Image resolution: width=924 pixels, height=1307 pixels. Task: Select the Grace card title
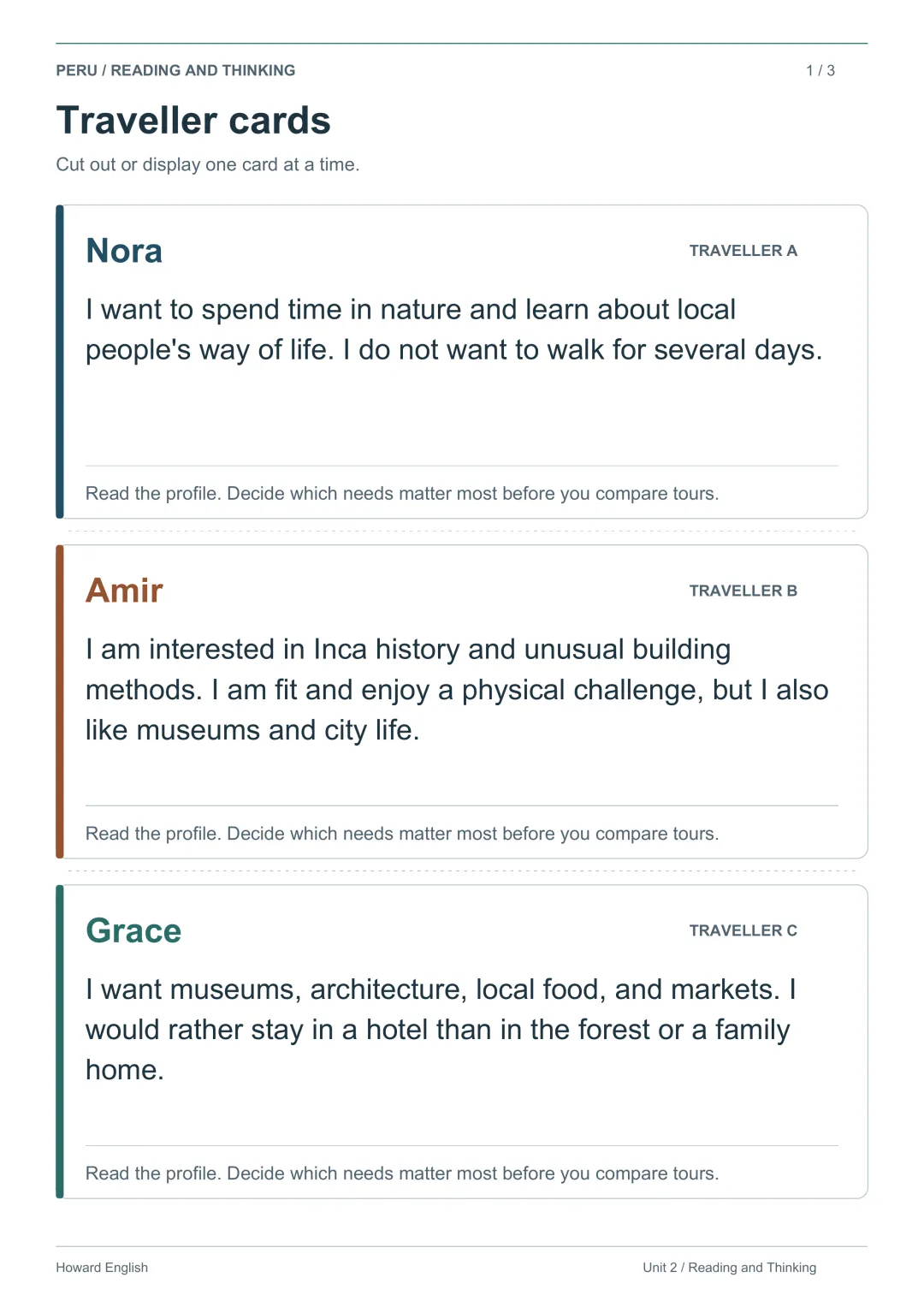tap(133, 930)
